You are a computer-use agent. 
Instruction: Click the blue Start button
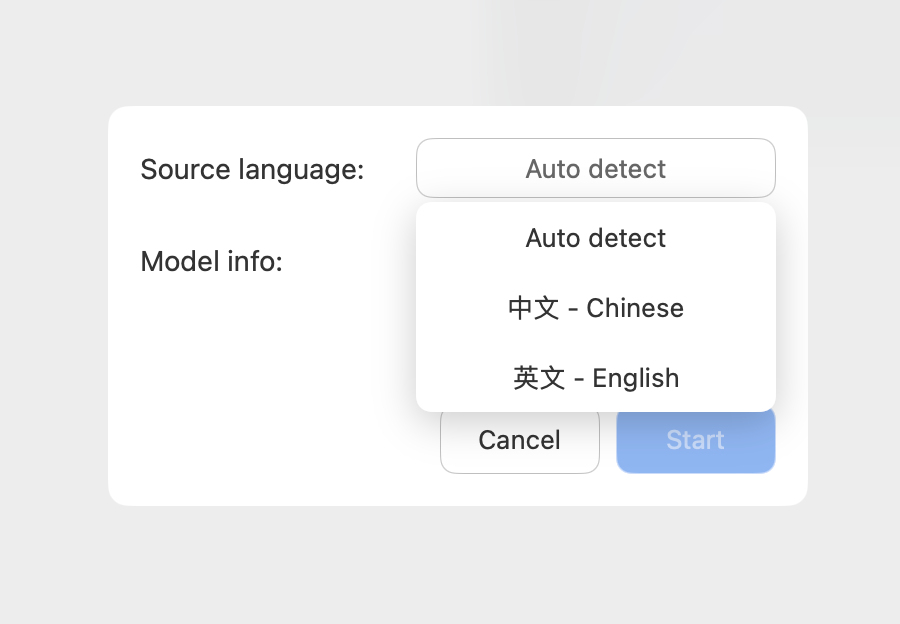(695, 440)
